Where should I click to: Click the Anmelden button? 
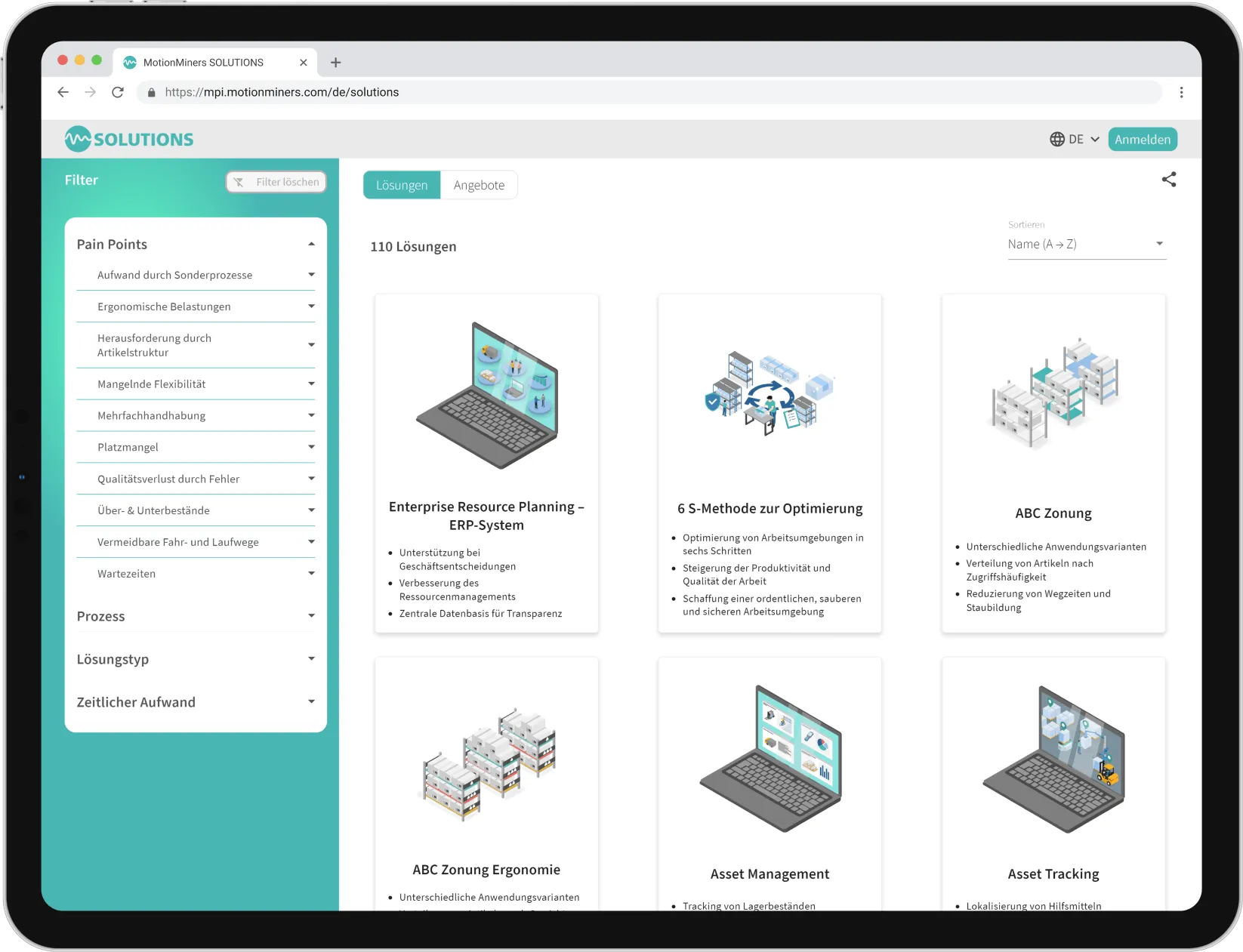(x=1143, y=139)
